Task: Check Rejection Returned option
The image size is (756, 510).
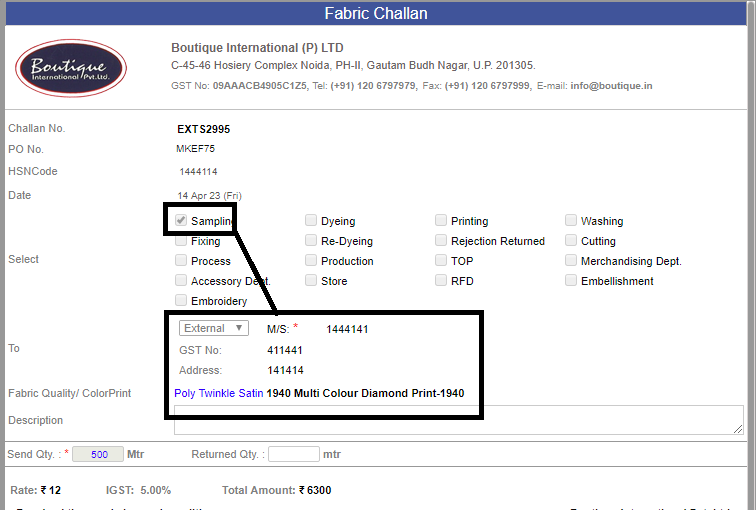Action: [x=441, y=240]
